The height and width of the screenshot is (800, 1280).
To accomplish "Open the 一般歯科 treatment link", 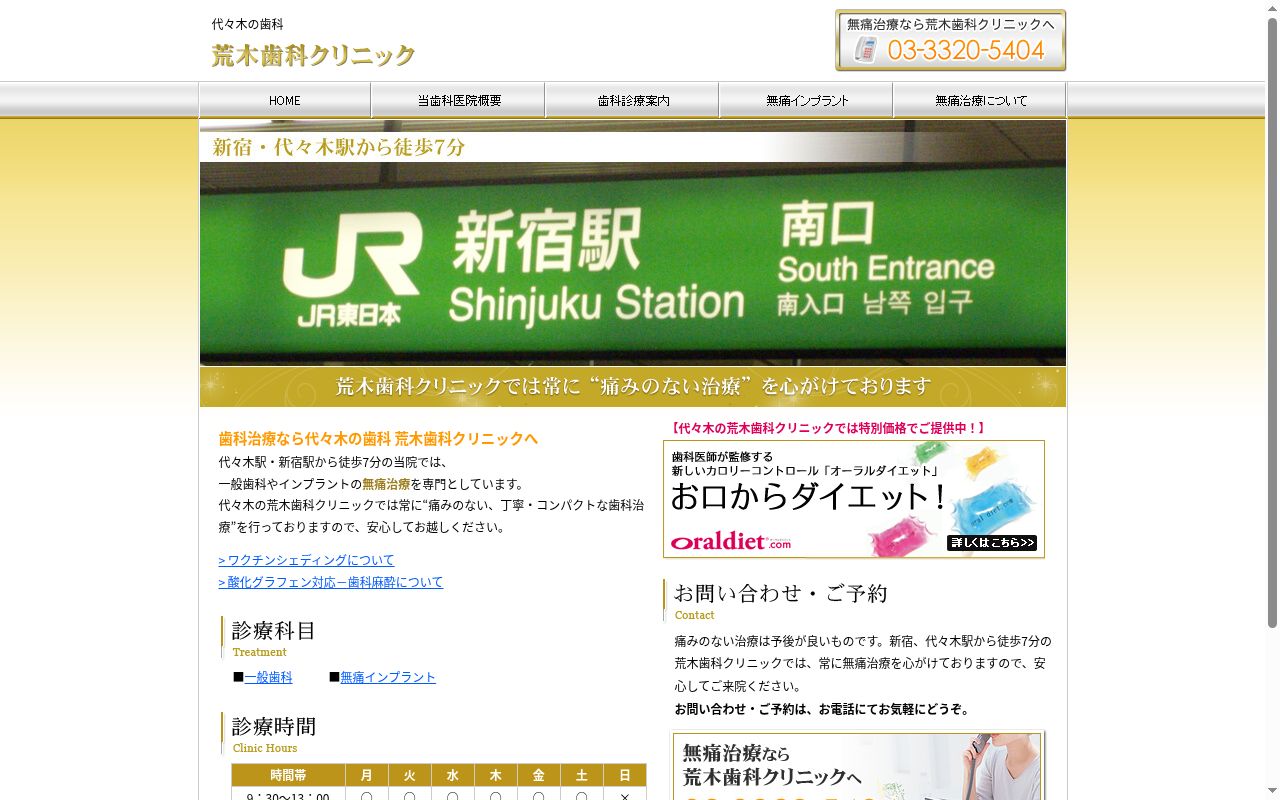I will 268,677.
